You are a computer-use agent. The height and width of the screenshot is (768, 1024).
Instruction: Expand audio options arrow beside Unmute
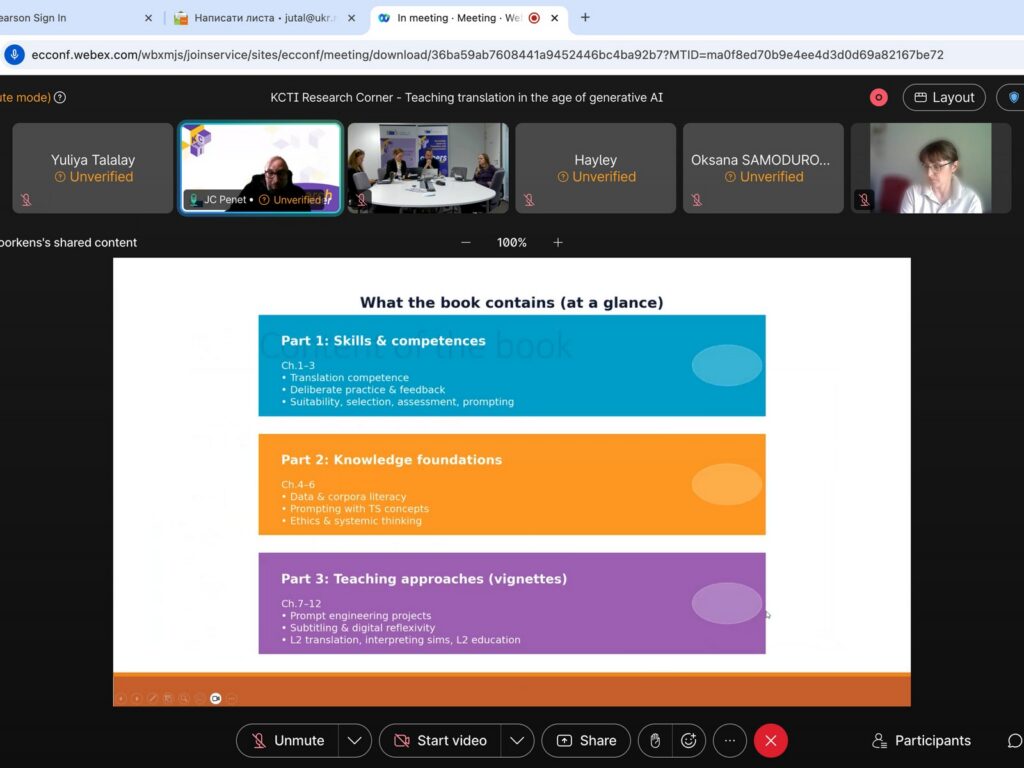[354, 740]
